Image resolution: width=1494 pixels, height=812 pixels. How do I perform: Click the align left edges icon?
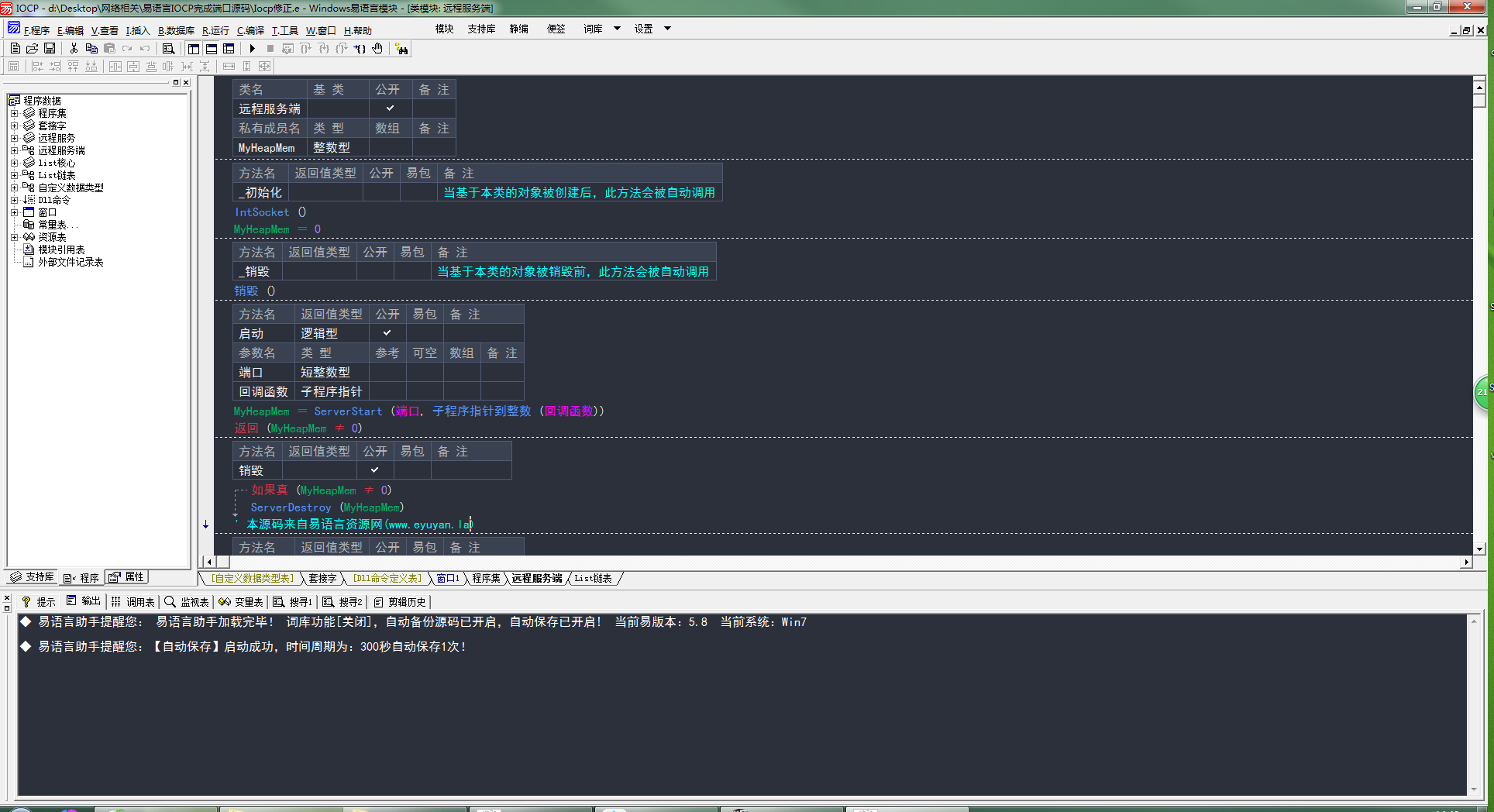pyautogui.click(x=37, y=67)
